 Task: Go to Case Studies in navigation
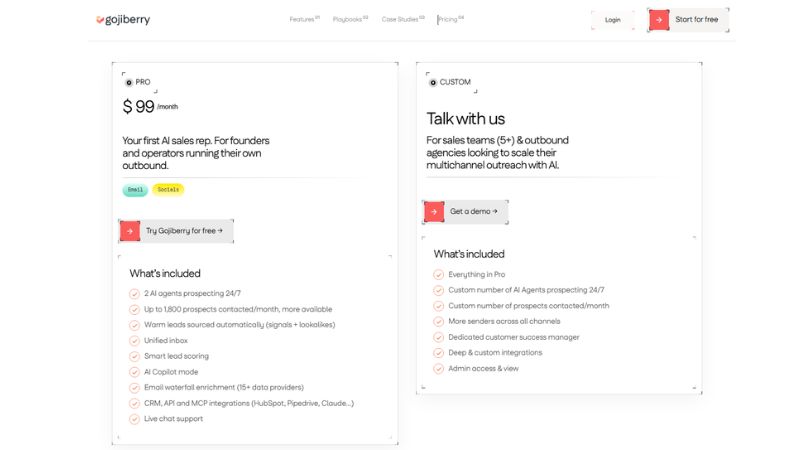403,19
